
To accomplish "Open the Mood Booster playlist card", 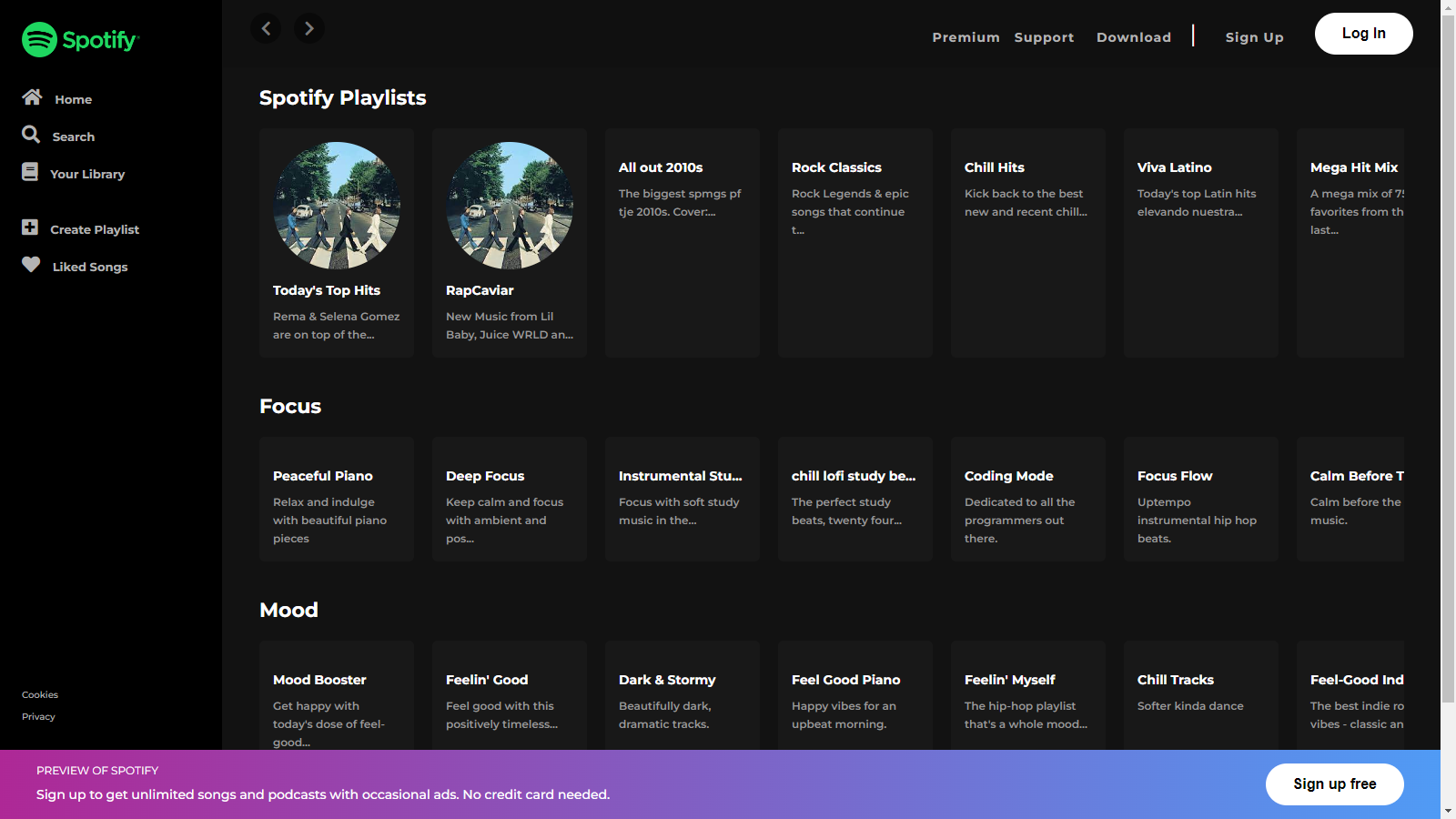I will (x=337, y=695).
